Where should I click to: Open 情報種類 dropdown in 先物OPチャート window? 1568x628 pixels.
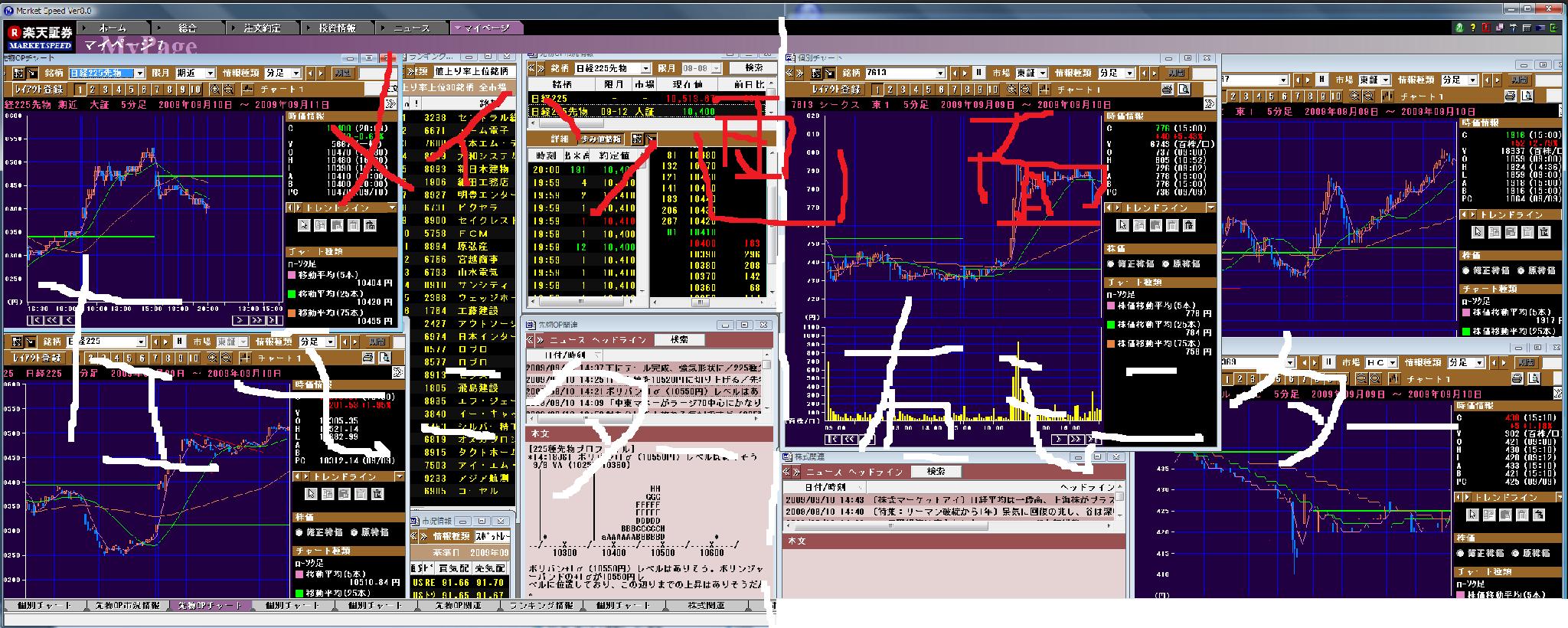pos(298,74)
